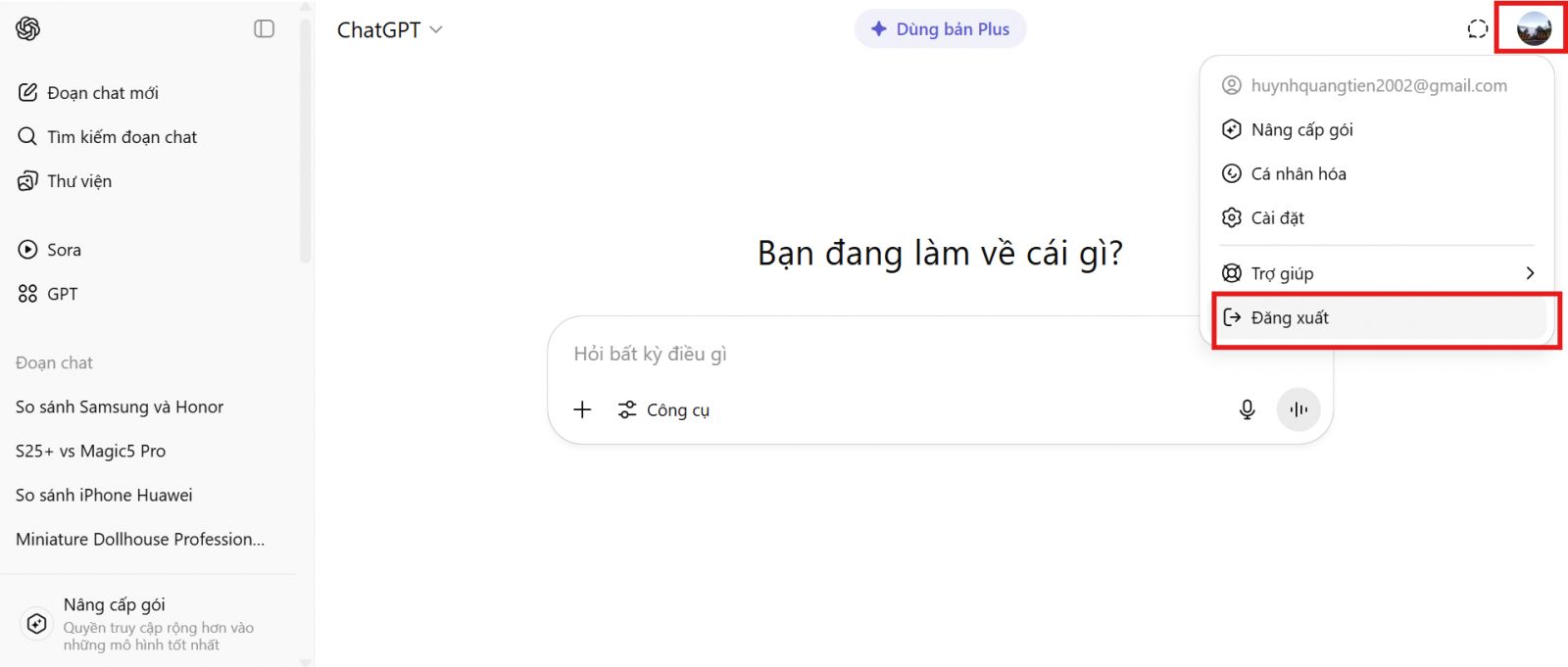Click the pencil icon for new chat
The image size is (1568, 667).
click(x=27, y=93)
